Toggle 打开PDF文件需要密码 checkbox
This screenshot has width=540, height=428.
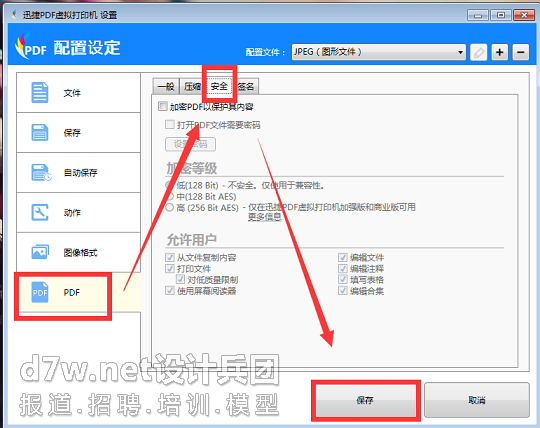click(x=169, y=124)
